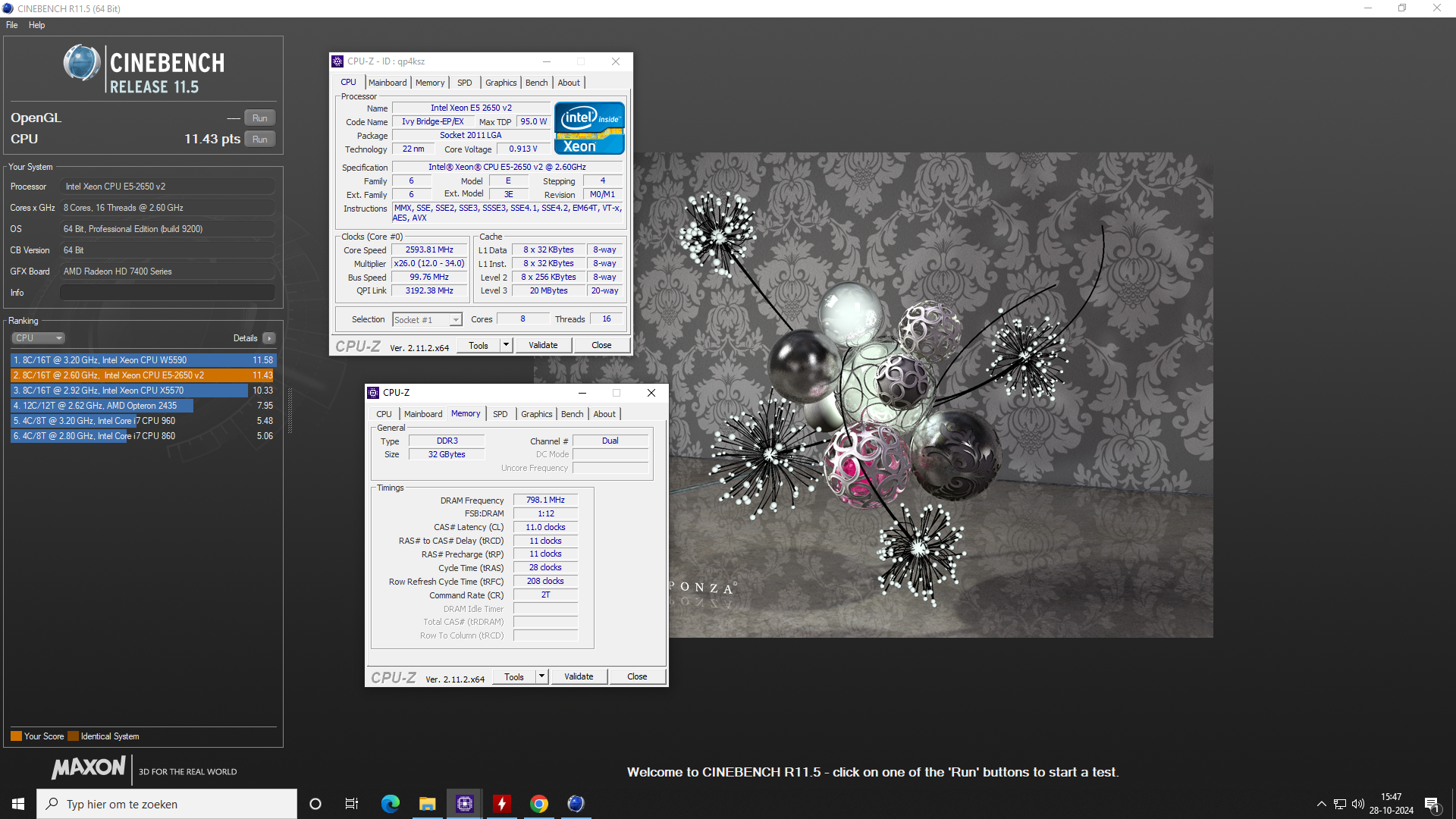Image resolution: width=1456 pixels, height=819 pixels.
Task: Open the File menu in Cinebench
Action: tap(12, 25)
